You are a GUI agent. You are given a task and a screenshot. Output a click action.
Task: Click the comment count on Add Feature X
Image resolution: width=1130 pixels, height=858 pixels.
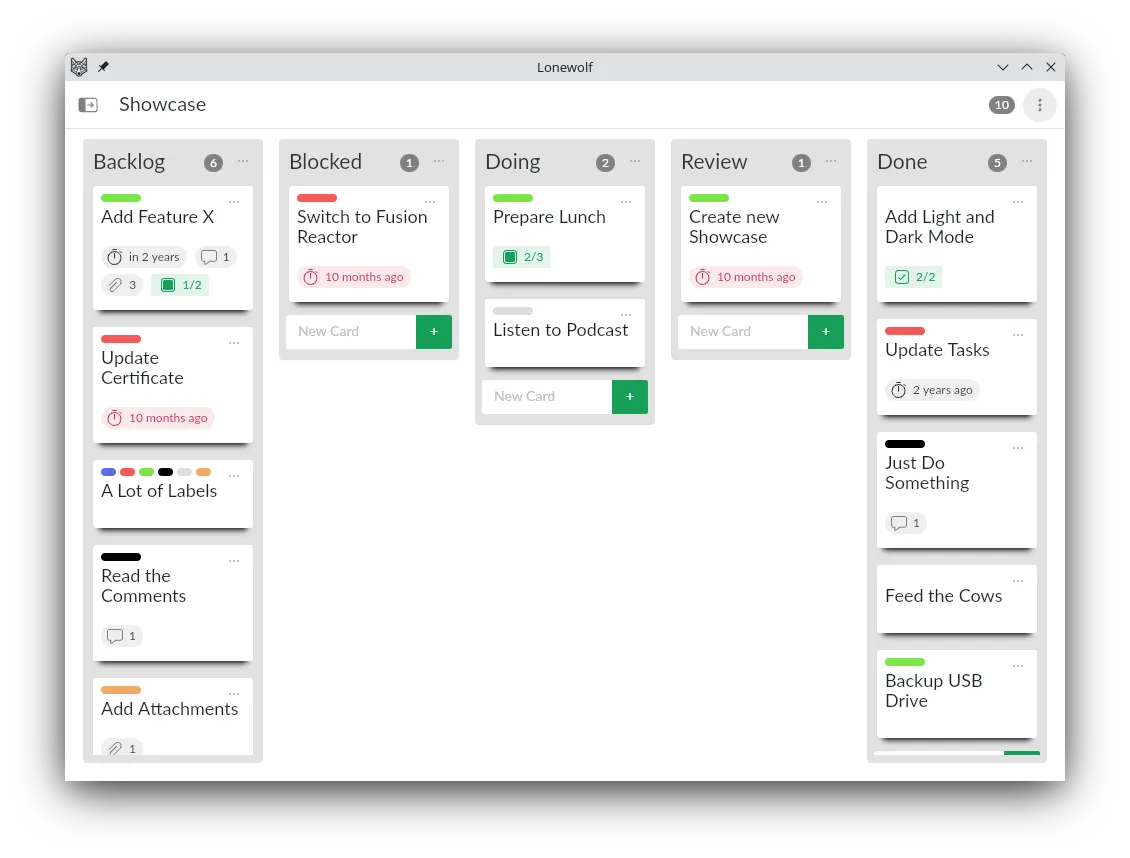pos(215,257)
